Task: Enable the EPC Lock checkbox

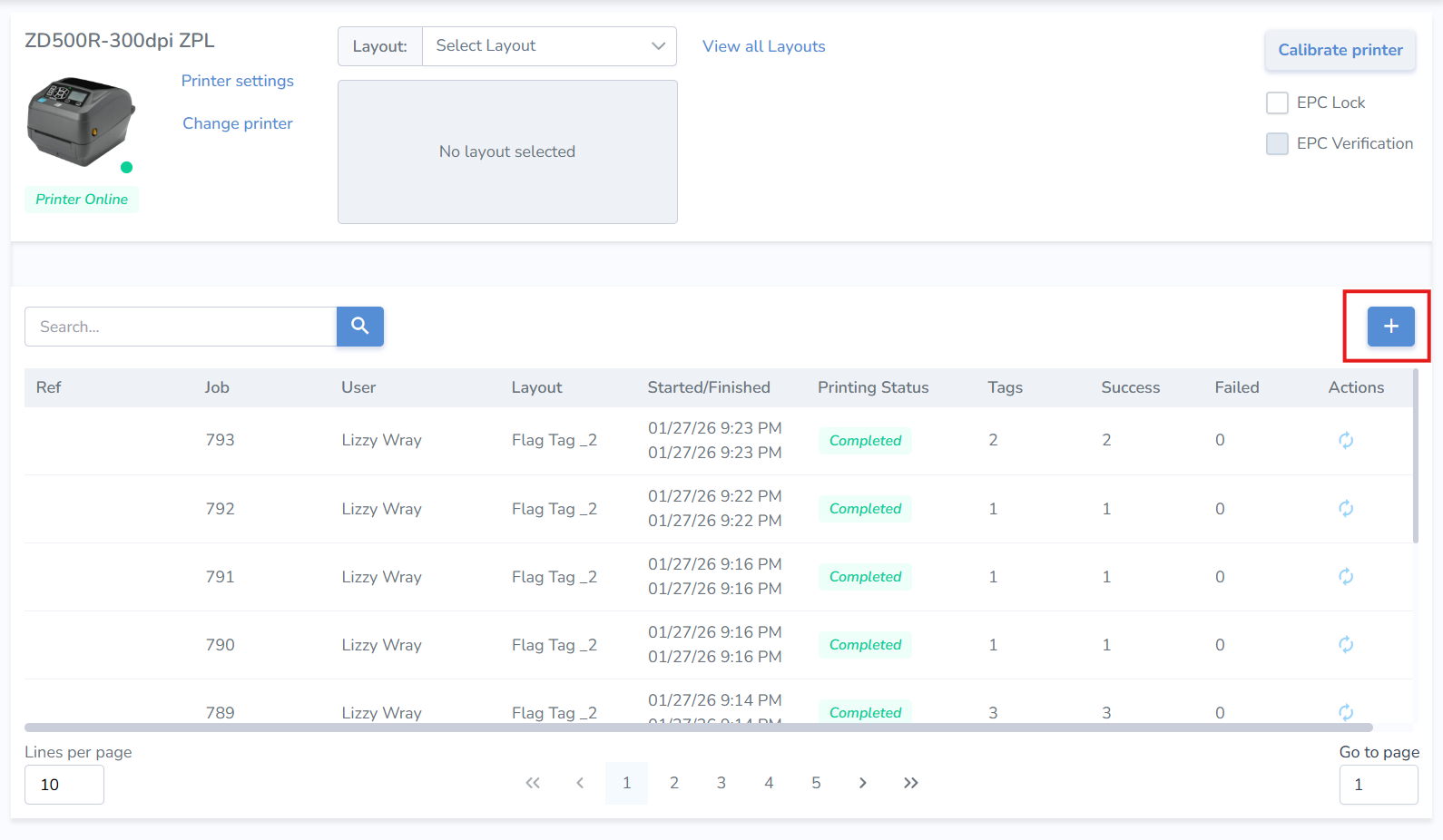Action: 1277,103
